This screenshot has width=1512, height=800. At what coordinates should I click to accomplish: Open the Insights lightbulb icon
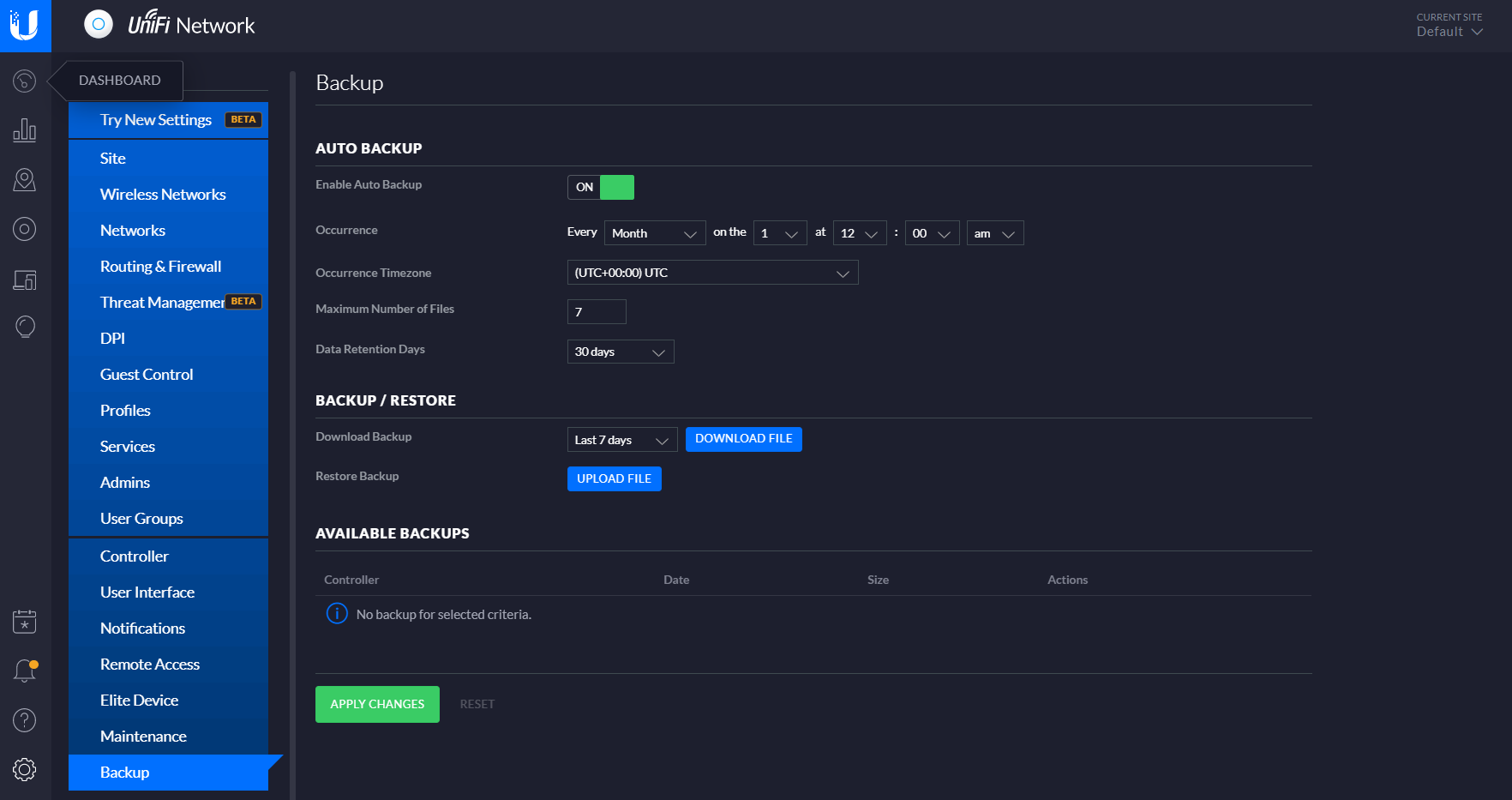[24, 327]
